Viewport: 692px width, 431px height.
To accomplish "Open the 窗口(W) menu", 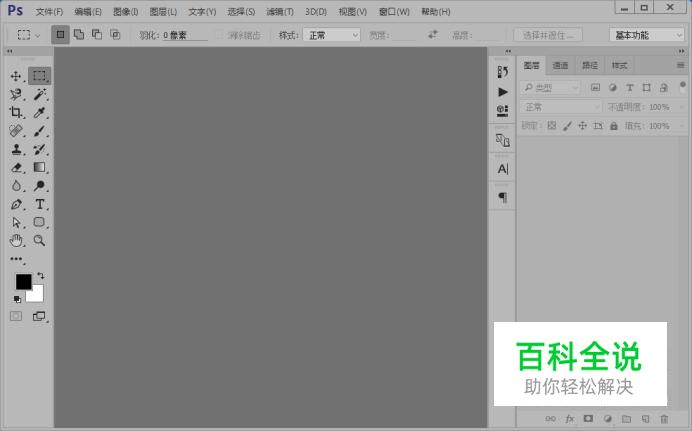I will coord(394,12).
